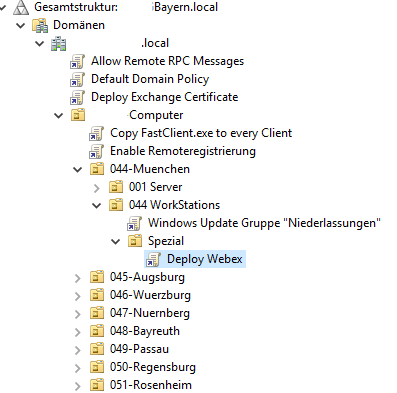Expand the 001 Server OU
This screenshot has width=397, height=393.
[97, 188]
